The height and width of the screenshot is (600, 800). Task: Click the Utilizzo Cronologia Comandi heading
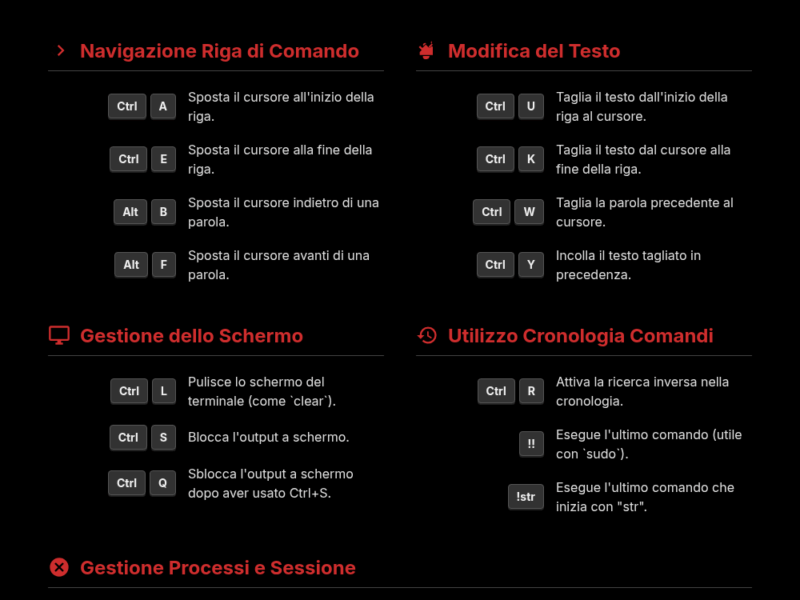(580, 336)
